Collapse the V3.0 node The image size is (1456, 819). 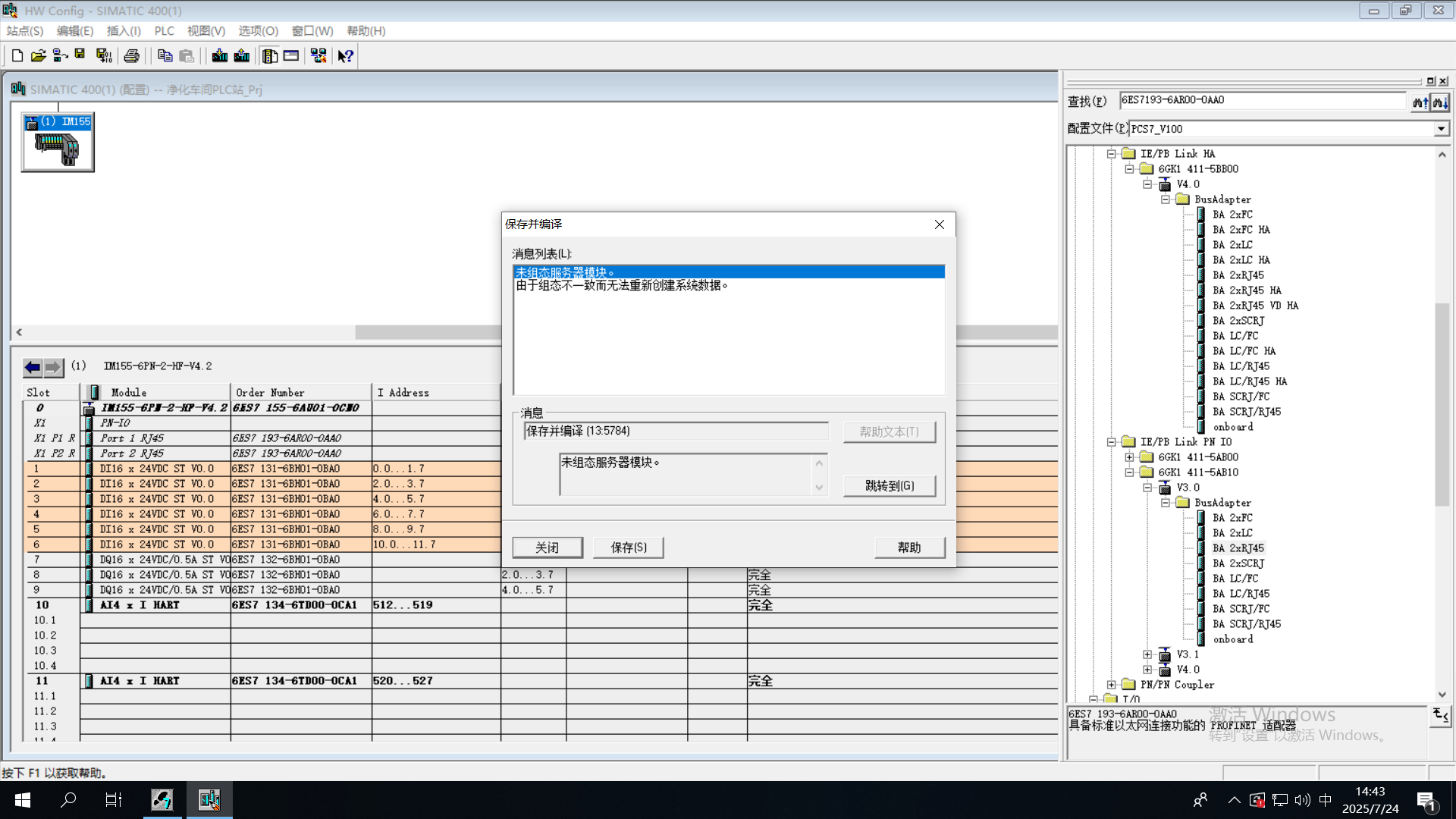coord(1147,488)
